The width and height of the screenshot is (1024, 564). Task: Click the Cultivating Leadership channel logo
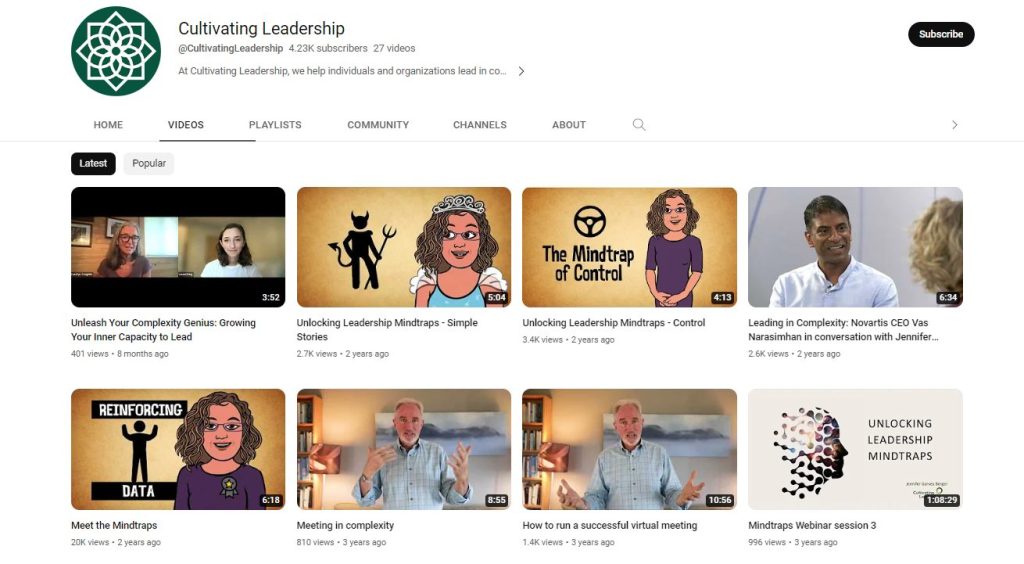click(116, 51)
